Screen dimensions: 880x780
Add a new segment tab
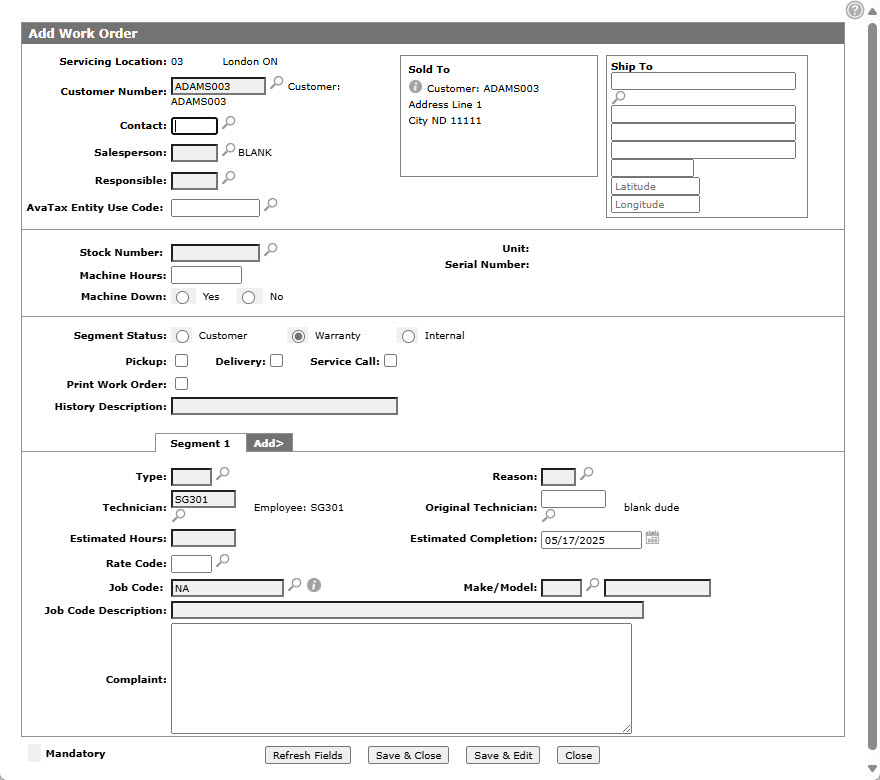pos(269,443)
